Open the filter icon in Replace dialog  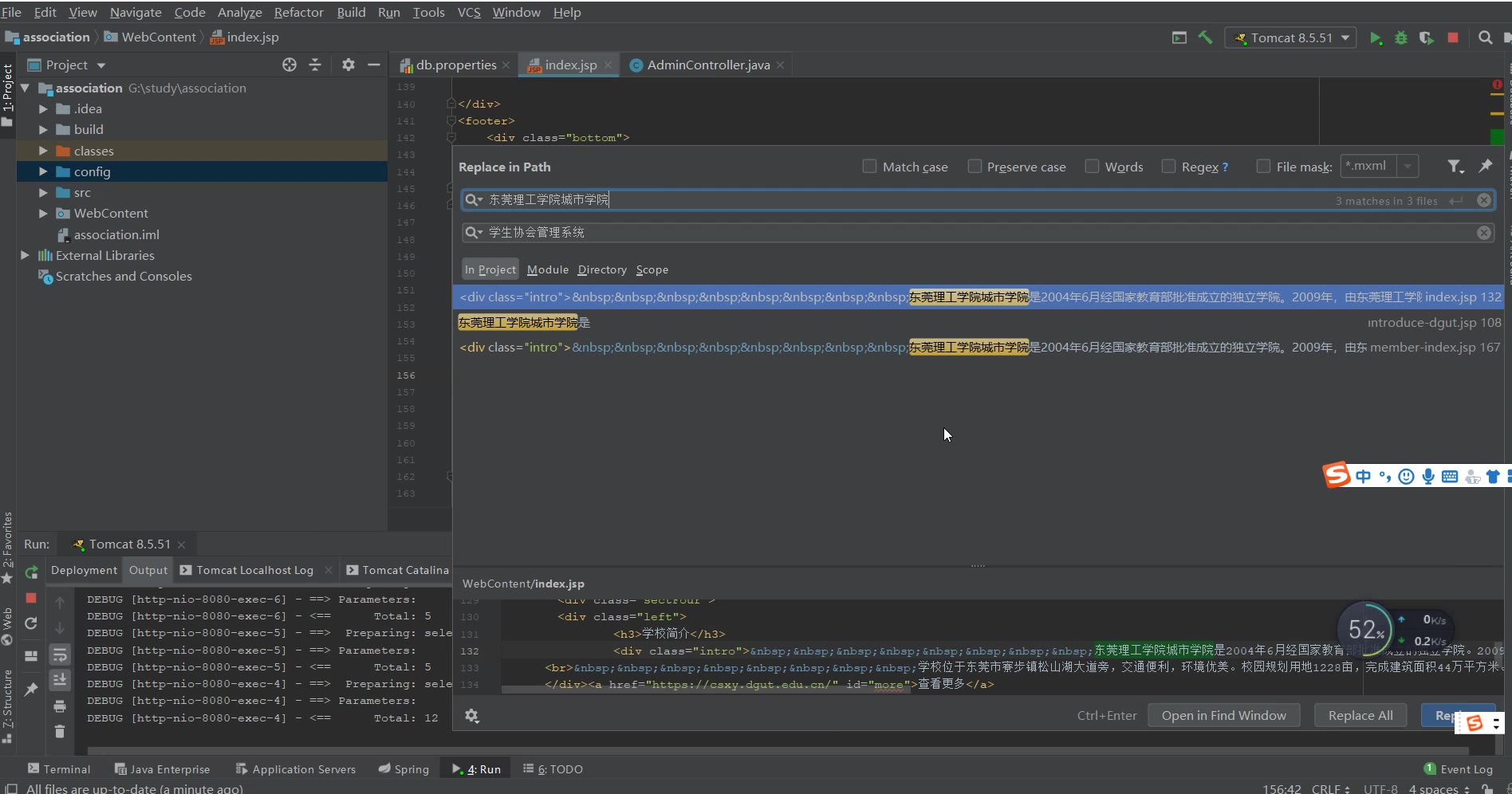(x=1455, y=167)
